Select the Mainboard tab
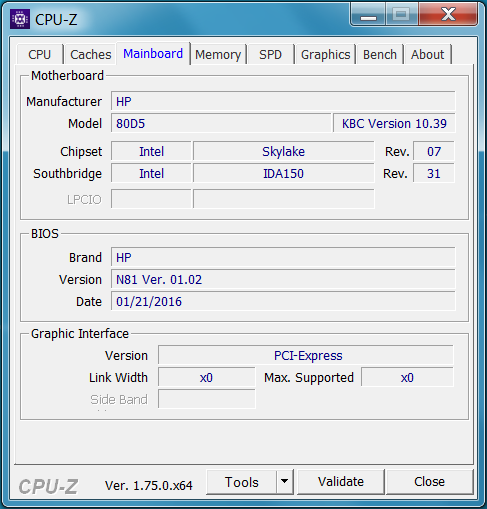487x509 pixels. tap(153, 53)
